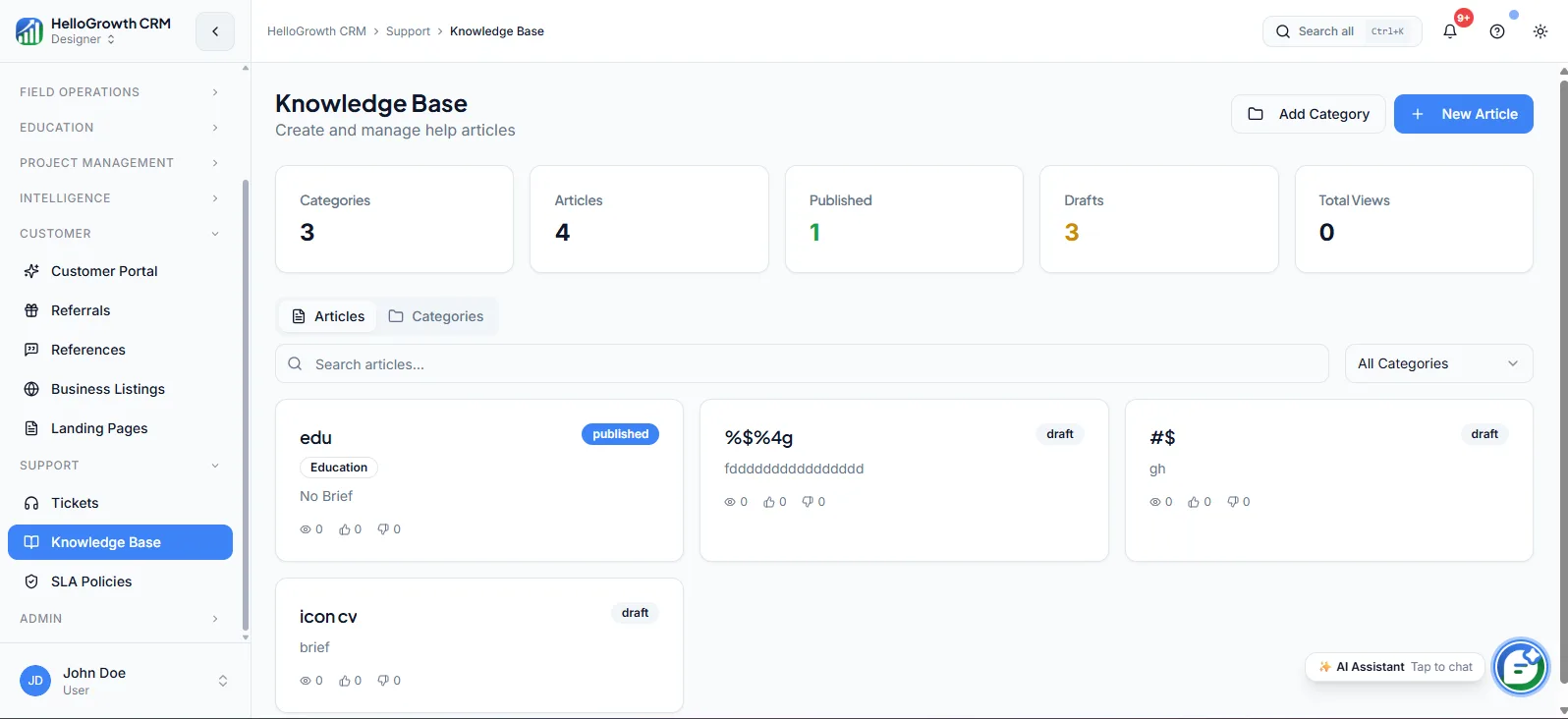Click the Referrals gift icon
The height and width of the screenshot is (719, 1568).
click(31, 310)
